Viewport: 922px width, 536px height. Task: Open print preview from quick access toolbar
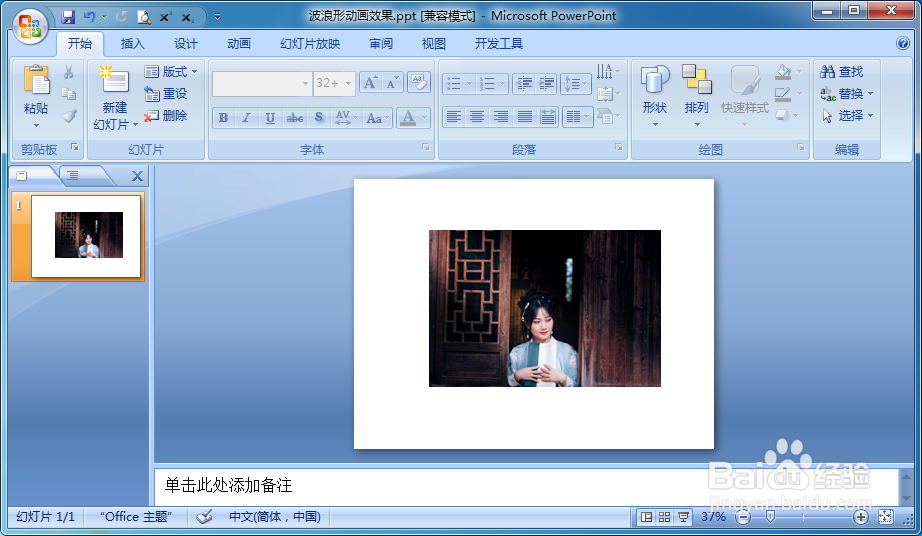coord(144,17)
